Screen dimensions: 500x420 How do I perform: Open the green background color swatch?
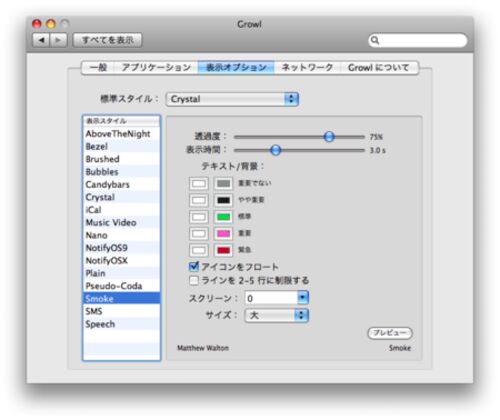[x=223, y=217]
